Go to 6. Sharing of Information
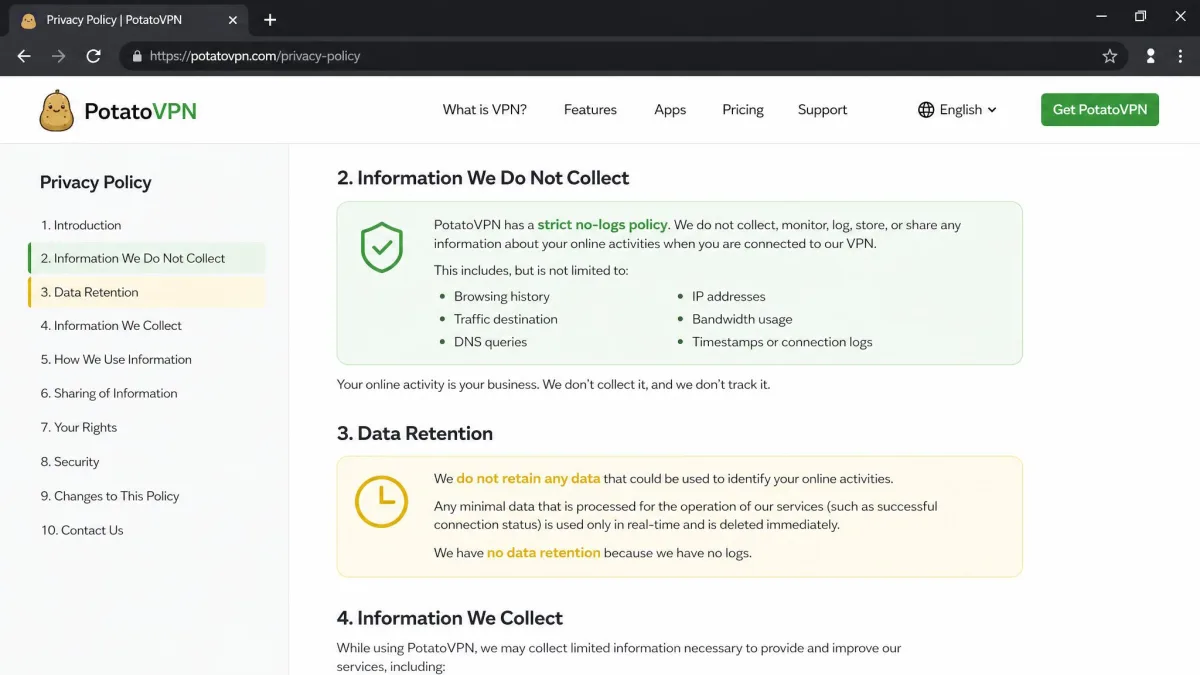 [109, 393]
